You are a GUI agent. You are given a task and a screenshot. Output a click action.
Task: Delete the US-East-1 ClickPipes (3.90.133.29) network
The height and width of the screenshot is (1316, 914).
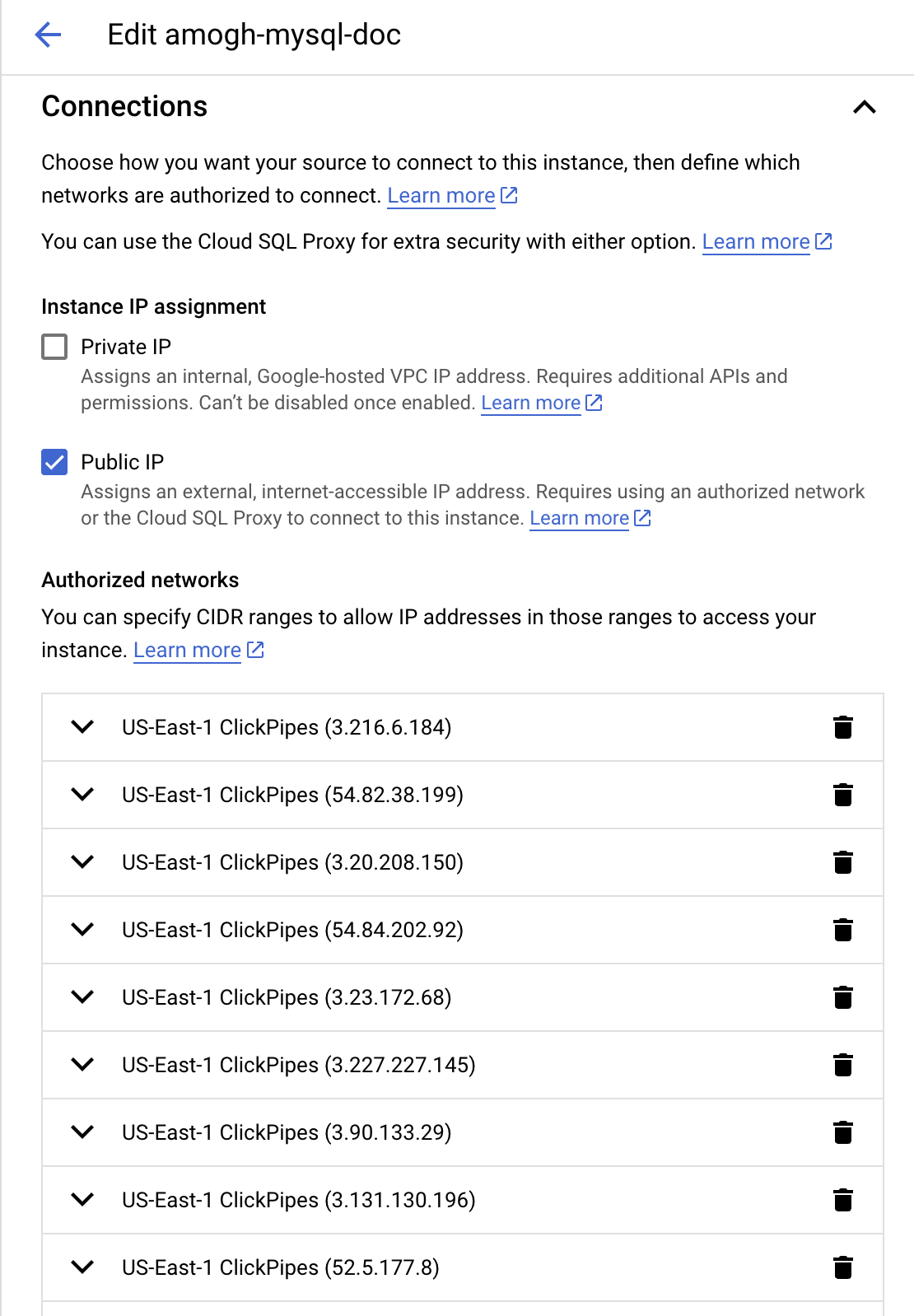click(844, 1132)
